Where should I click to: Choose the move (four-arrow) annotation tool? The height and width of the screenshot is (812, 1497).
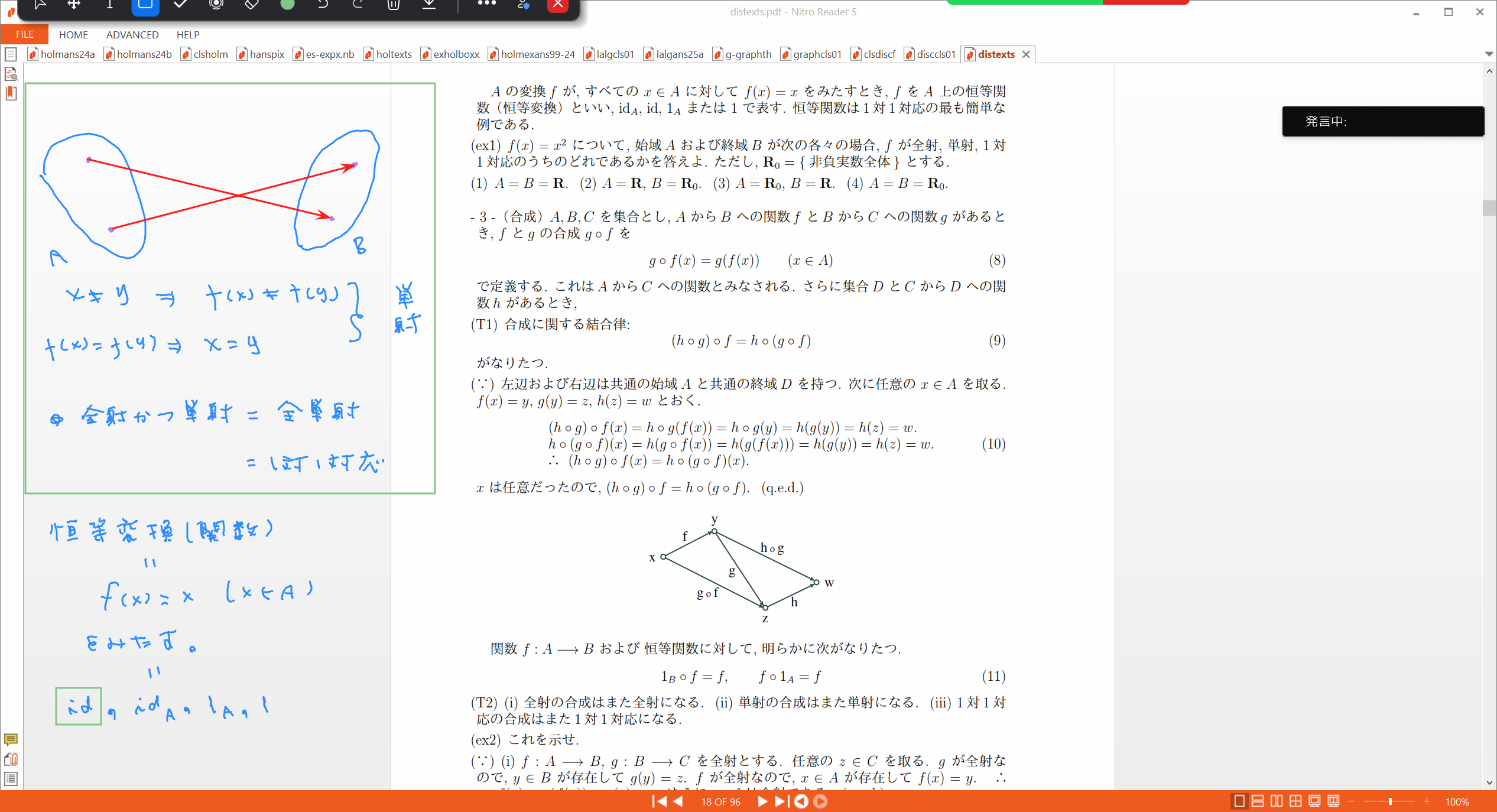[74, 5]
